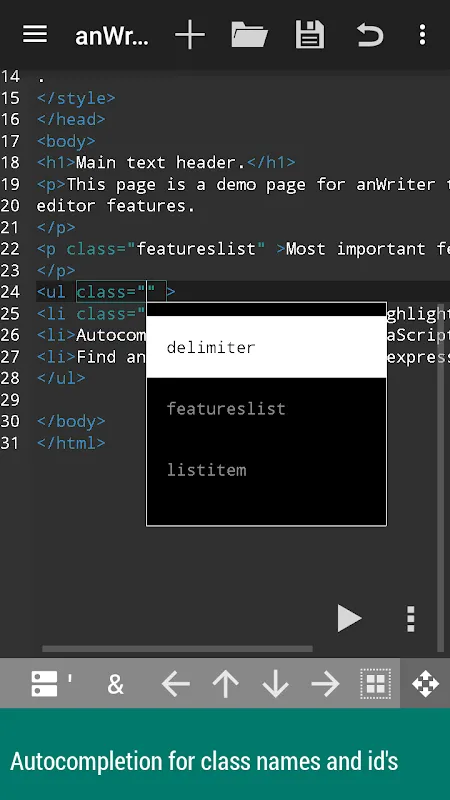Click the </p> tag on line 21

click(x=56, y=228)
